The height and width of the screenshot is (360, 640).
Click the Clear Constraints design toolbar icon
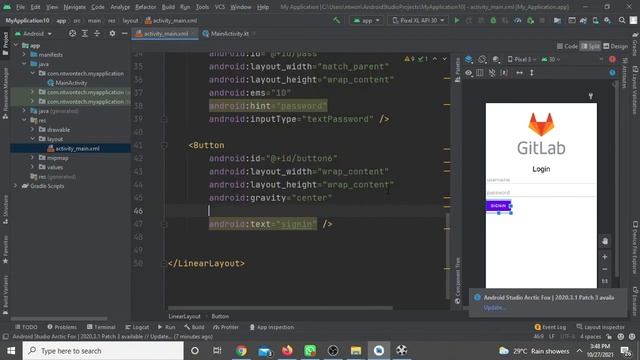coord(492,73)
